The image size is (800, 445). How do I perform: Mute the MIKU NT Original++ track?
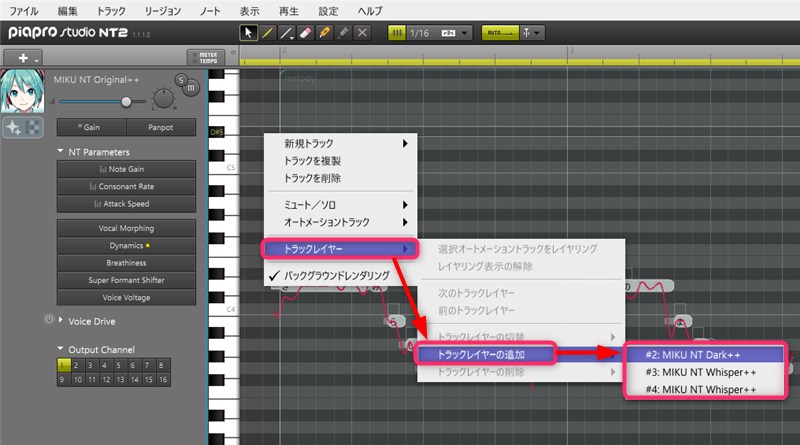[x=191, y=88]
